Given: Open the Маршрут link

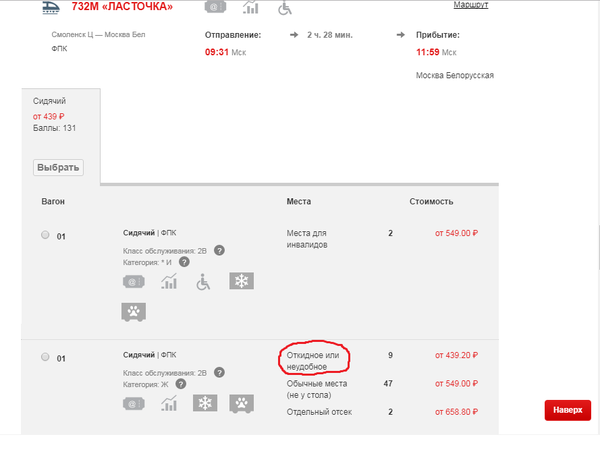Looking at the screenshot, I should point(471,5).
